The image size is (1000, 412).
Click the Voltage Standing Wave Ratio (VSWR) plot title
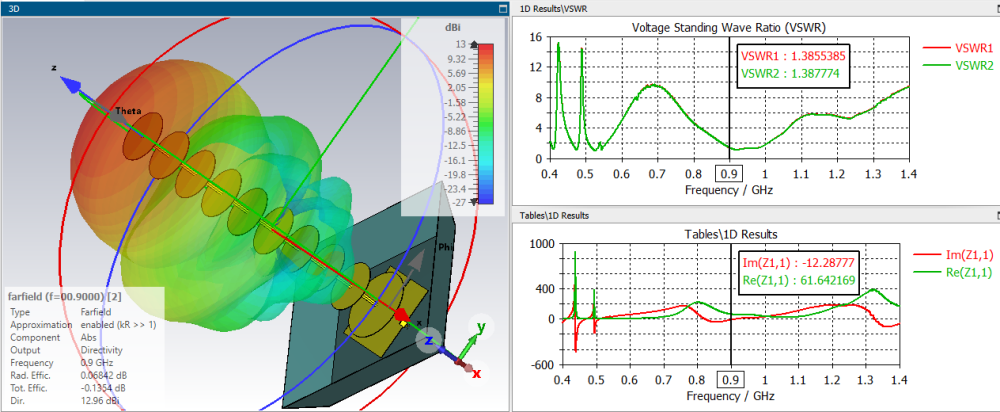728,27
